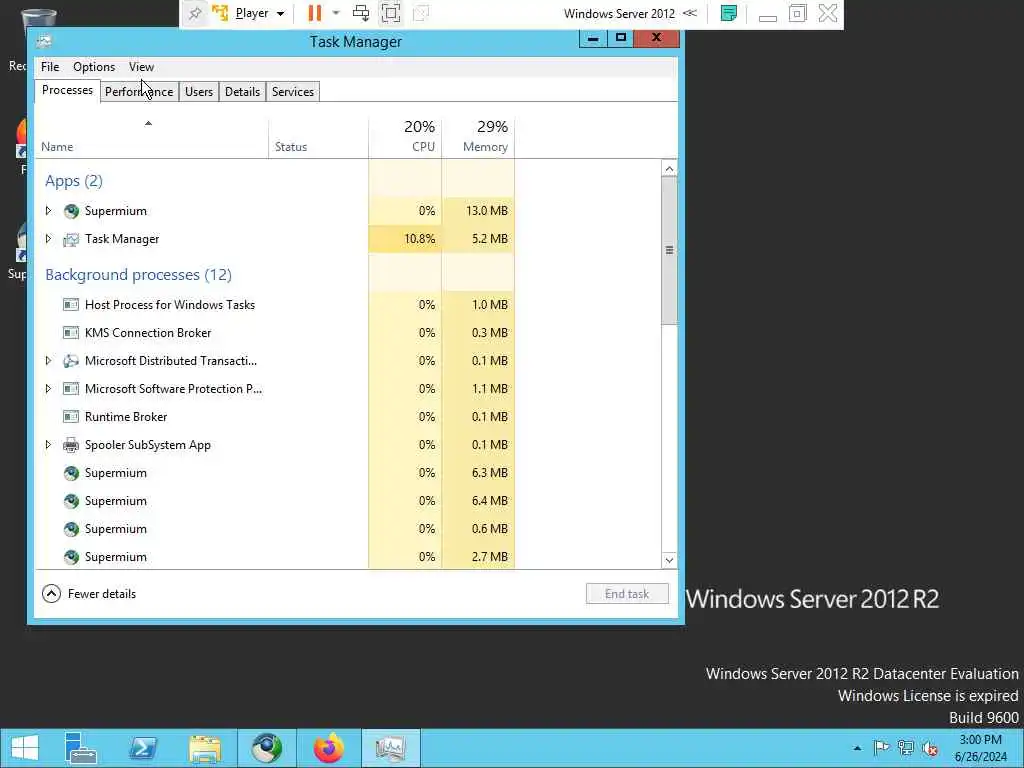The image size is (1024, 768).
Task: Select the Supermium process using 6.4 MB
Action: point(274,501)
